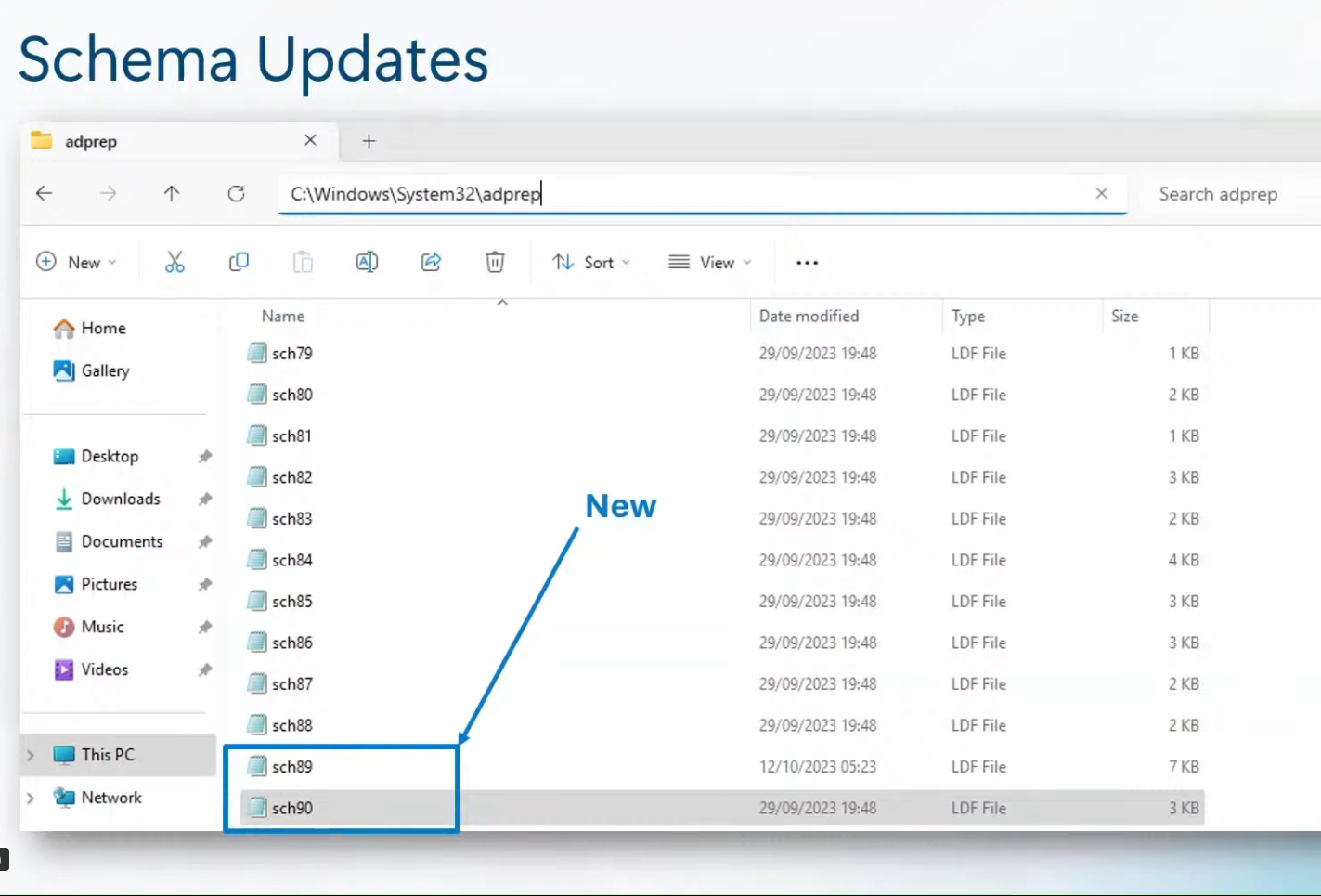Screen dimensions: 1321x896
Task: Sort files by the Type column
Action: click(968, 316)
